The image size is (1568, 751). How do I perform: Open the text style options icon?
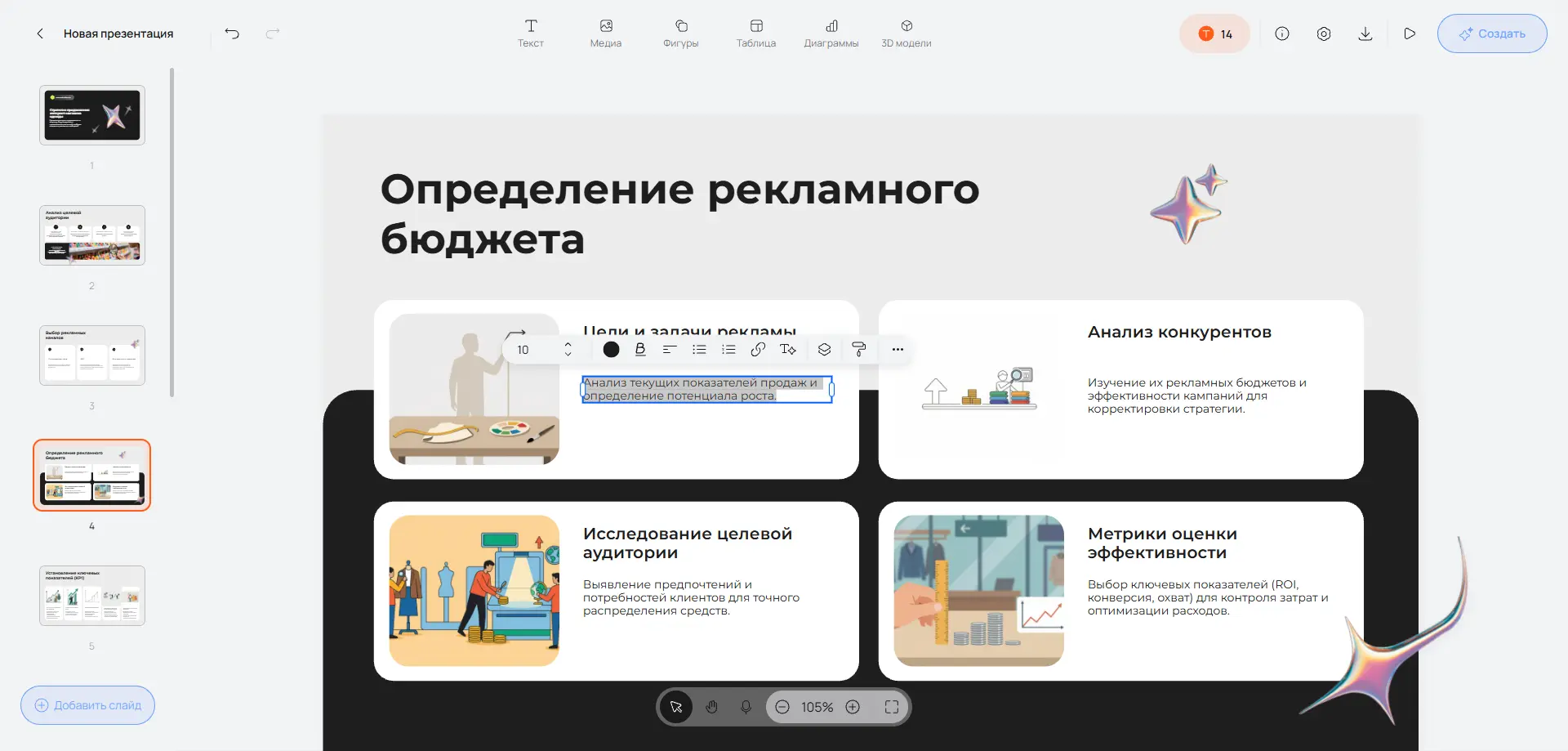[x=788, y=350]
